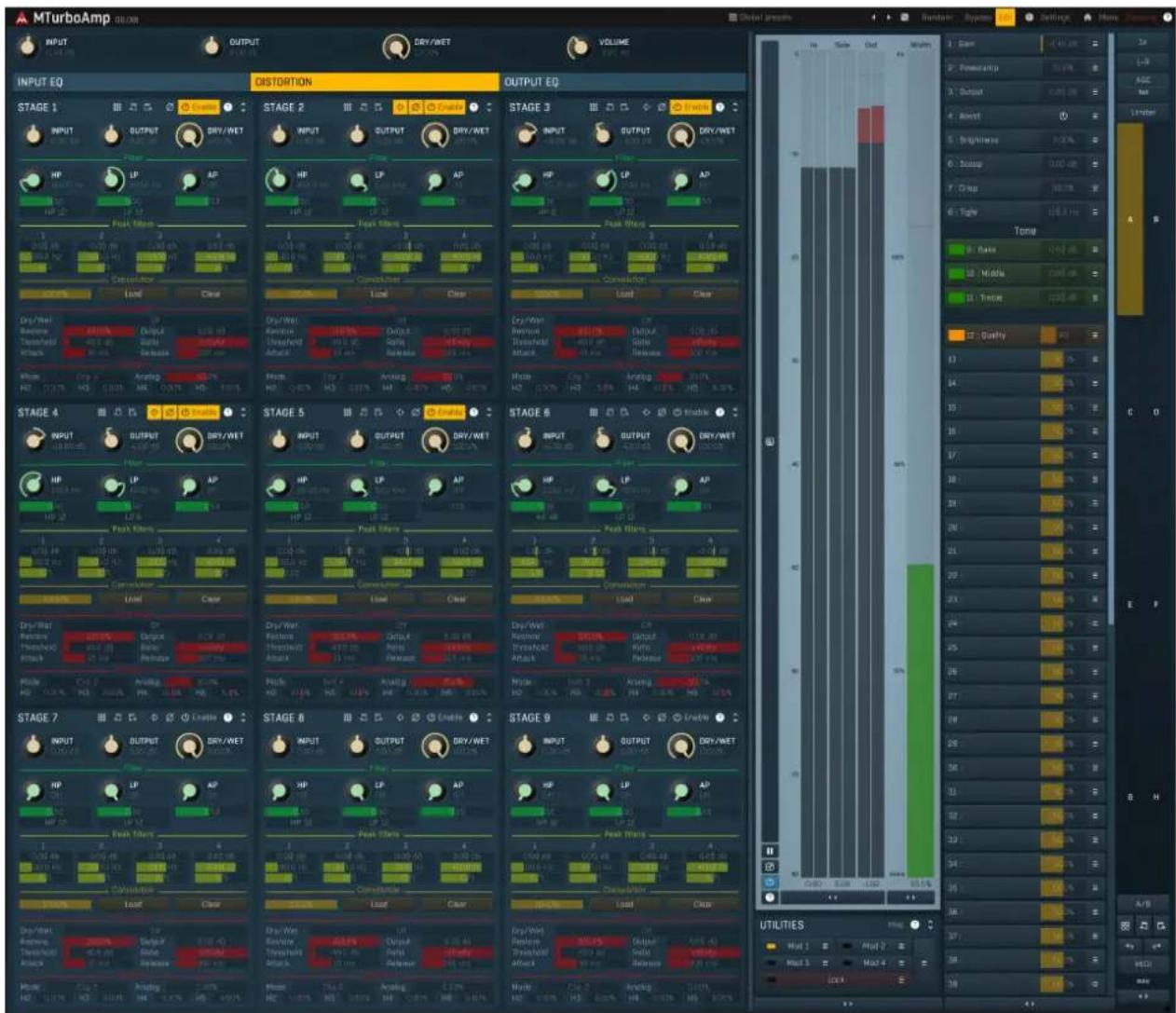Click Stage 1 convolution Load button
The width and height of the screenshot is (1176, 1013).
click(x=133, y=294)
